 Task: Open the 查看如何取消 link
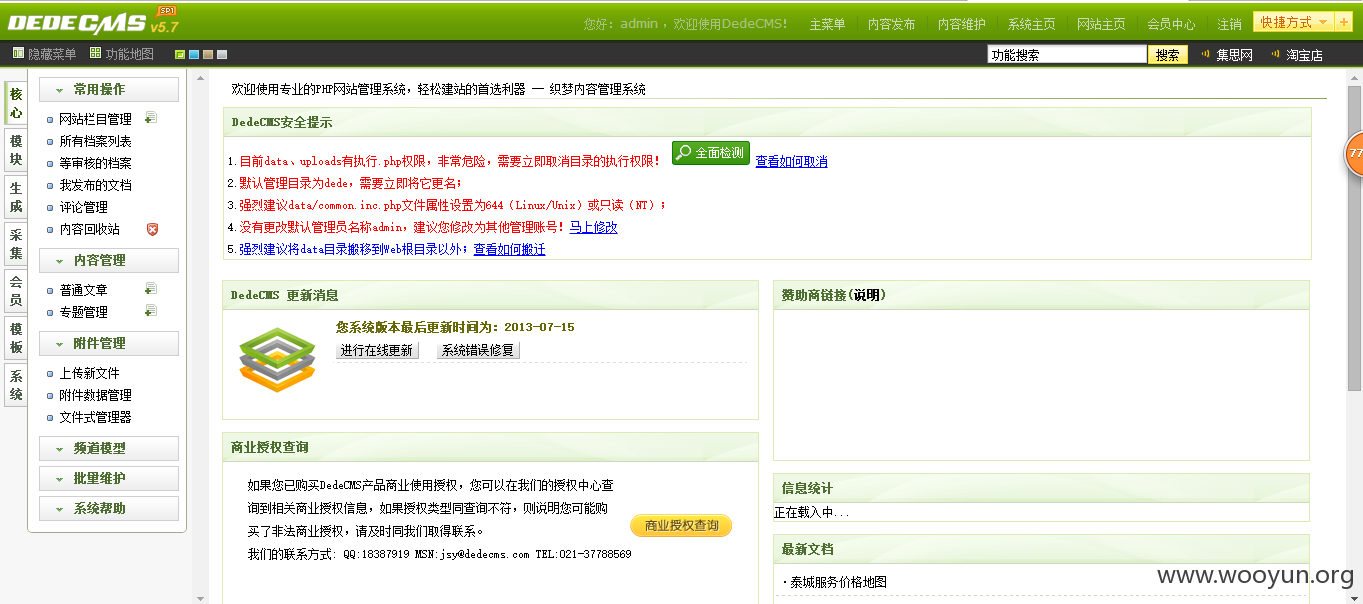click(791, 162)
